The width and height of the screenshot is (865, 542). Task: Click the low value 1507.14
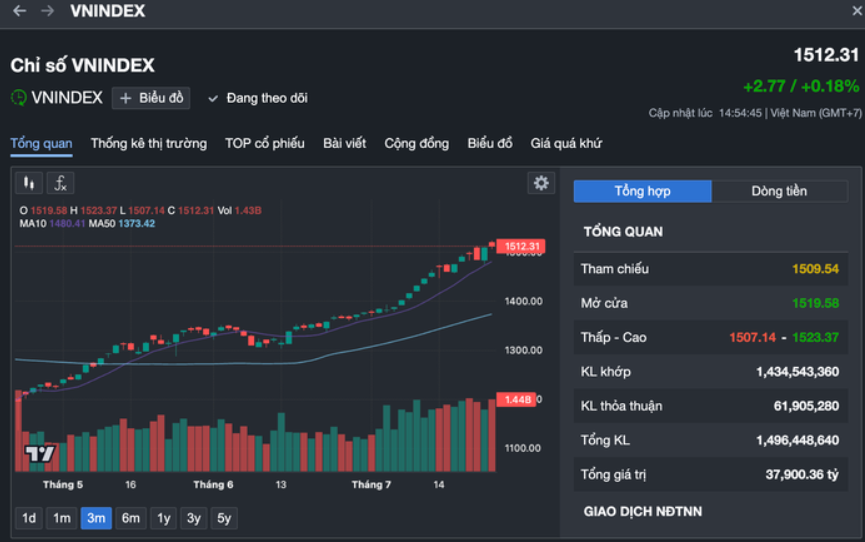(x=752, y=337)
